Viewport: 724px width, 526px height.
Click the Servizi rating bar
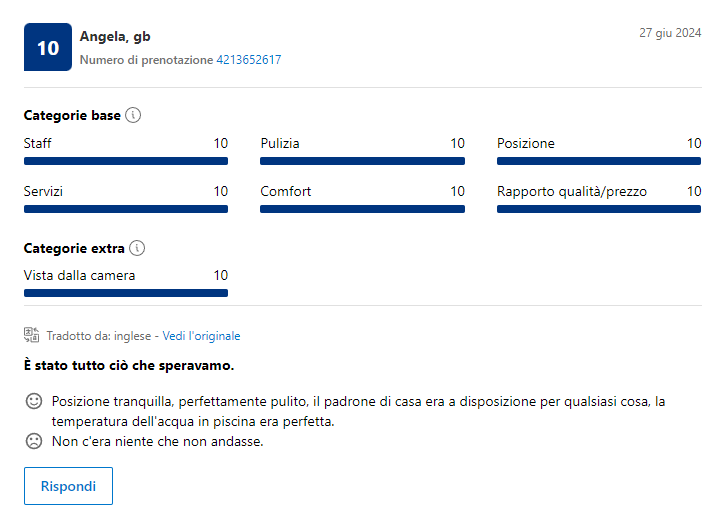pos(126,209)
